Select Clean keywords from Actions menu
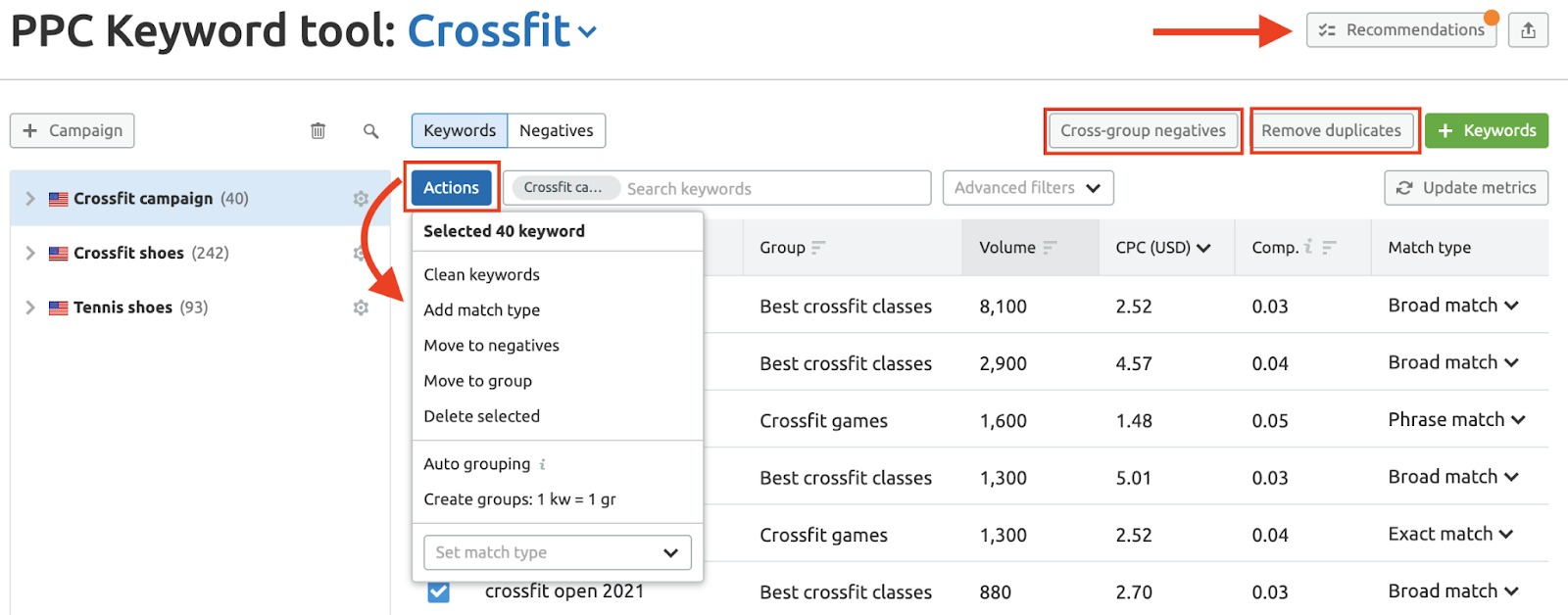Viewport: 1568px width, 615px height. point(481,275)
